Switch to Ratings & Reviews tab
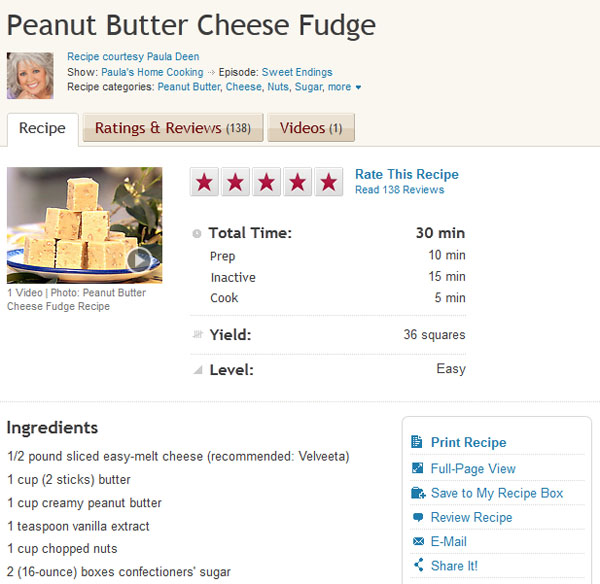Image resolution: width=600 pixels, height=584 pixels. (173, 128)
